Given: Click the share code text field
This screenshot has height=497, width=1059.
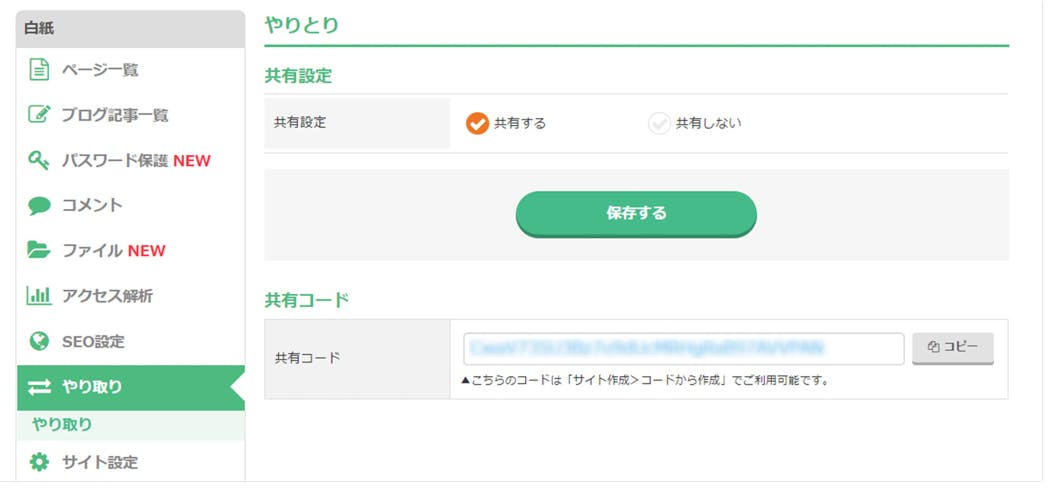Looking at the screenshot, I should click(x=683, y=348).
